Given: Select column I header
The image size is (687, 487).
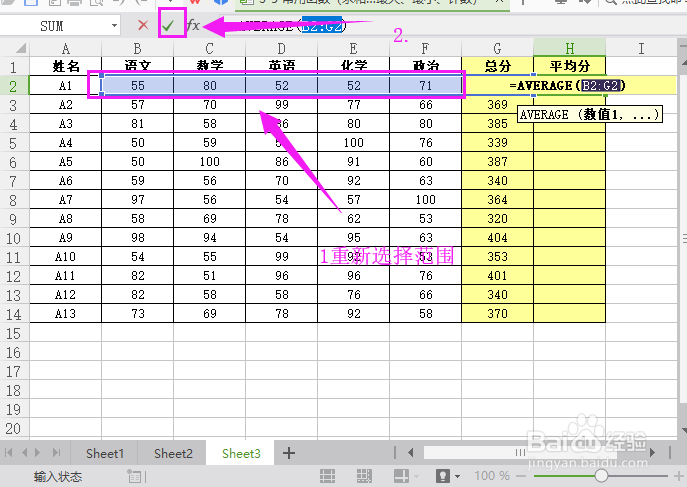Looking at the screenshot, I should click(641, 48).
